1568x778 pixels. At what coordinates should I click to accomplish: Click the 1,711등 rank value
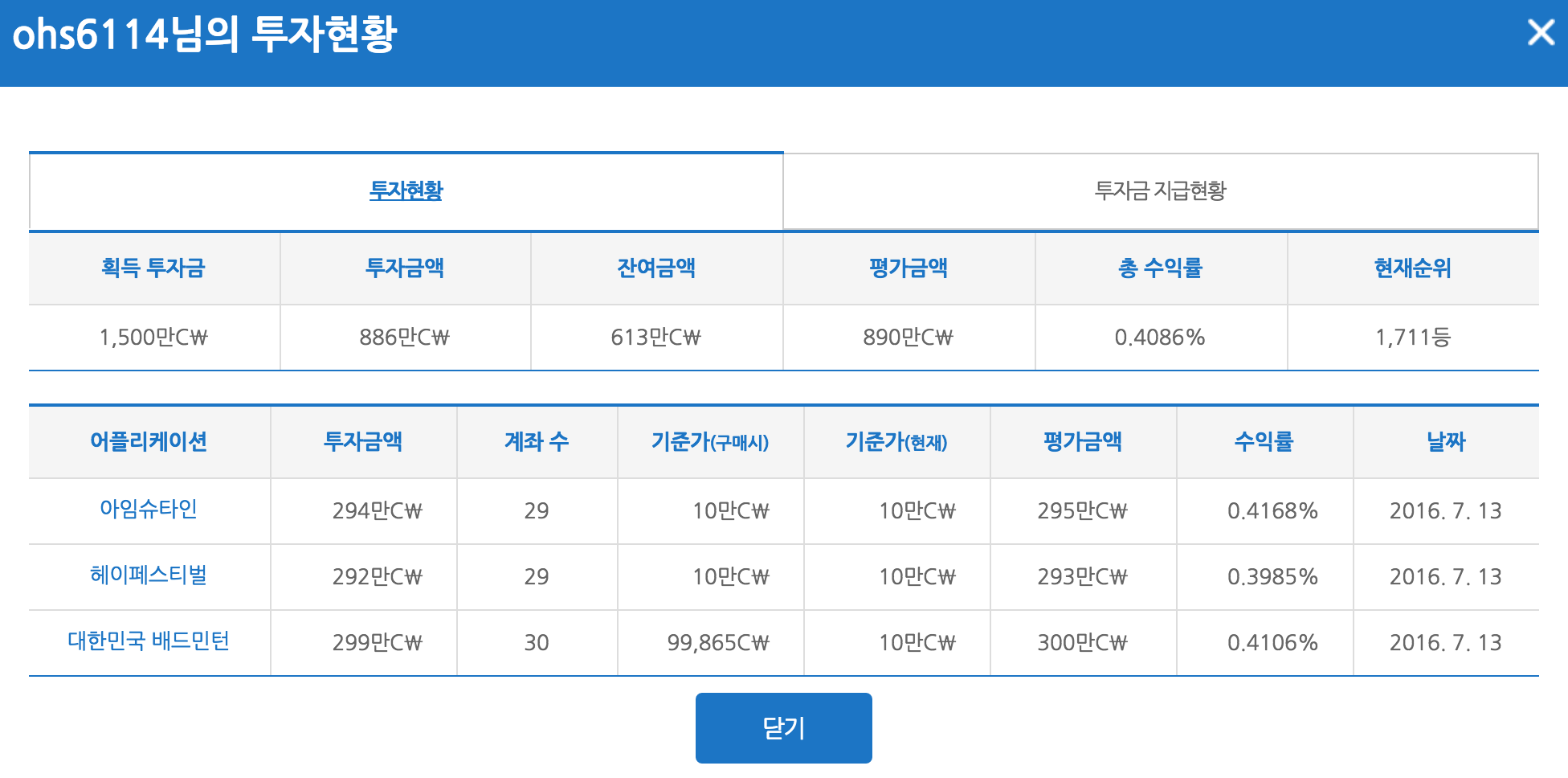click(x=1412, y=338)
